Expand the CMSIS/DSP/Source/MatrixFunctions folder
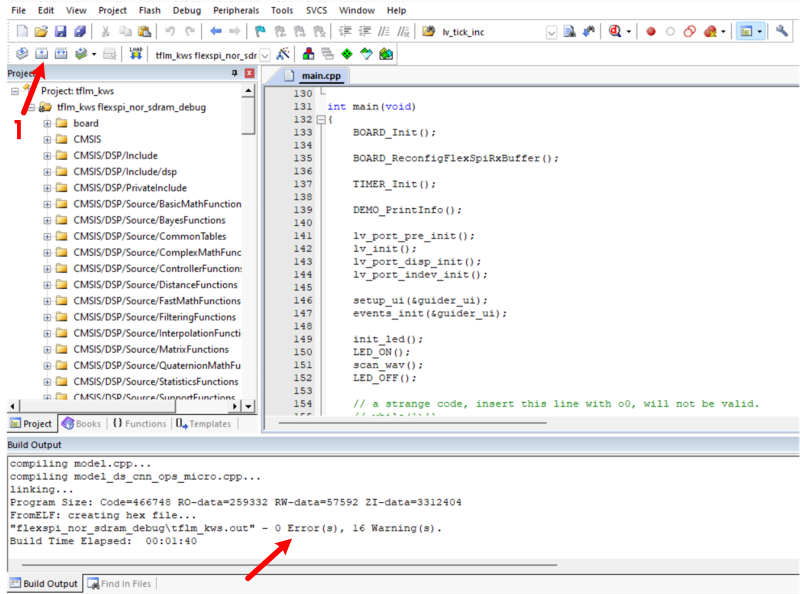The image size is (800, 594). coord(47,349)
